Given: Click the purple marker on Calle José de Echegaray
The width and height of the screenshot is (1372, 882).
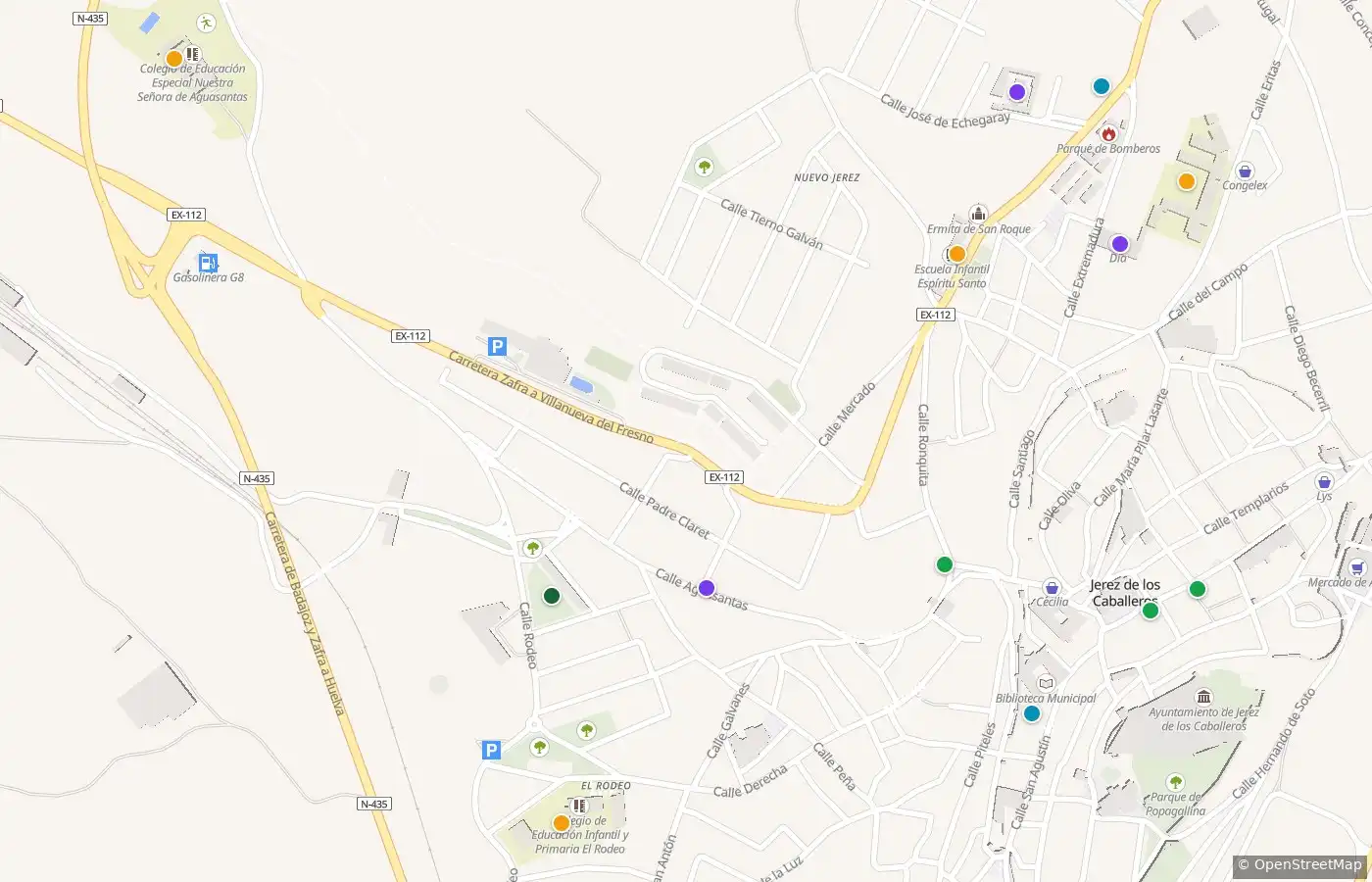Looking at the screenshot, I should tap(1017, 92).
